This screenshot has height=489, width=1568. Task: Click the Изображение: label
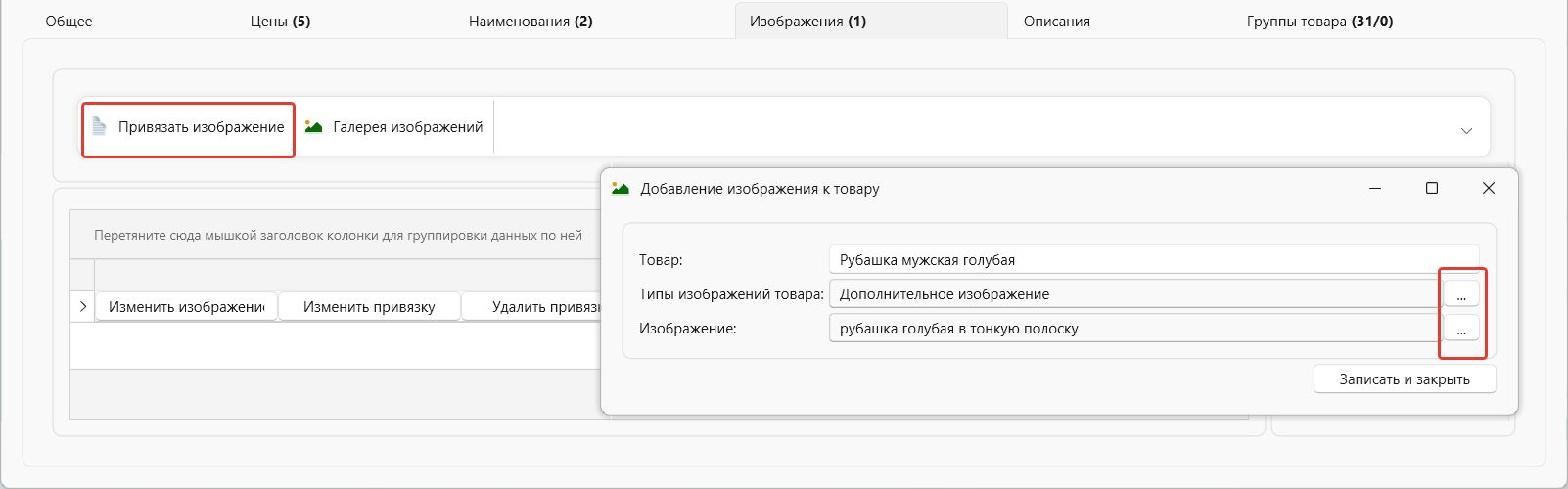[687, 329]
